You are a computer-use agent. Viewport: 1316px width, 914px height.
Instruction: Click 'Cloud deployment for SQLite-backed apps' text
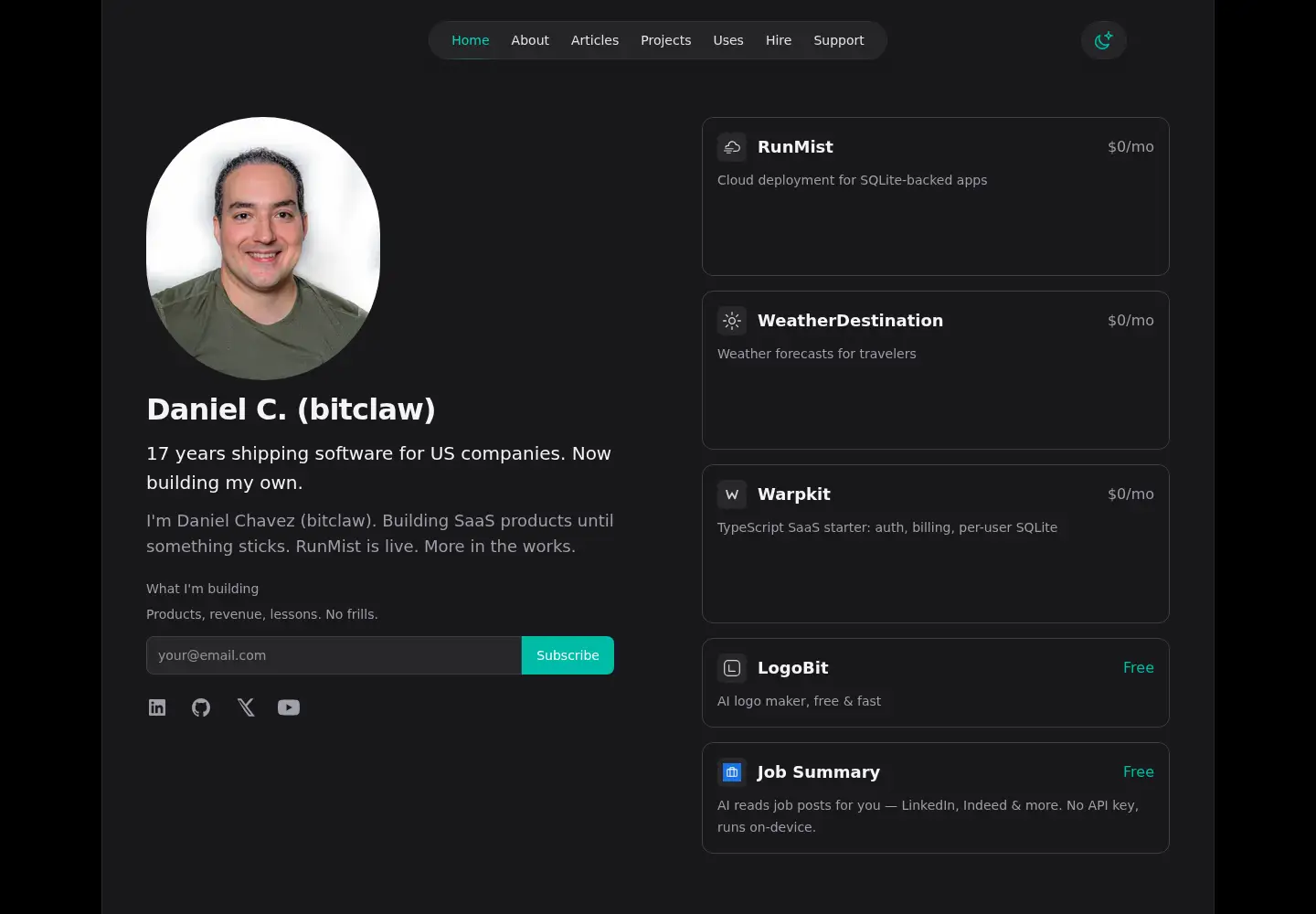(852, 180)
